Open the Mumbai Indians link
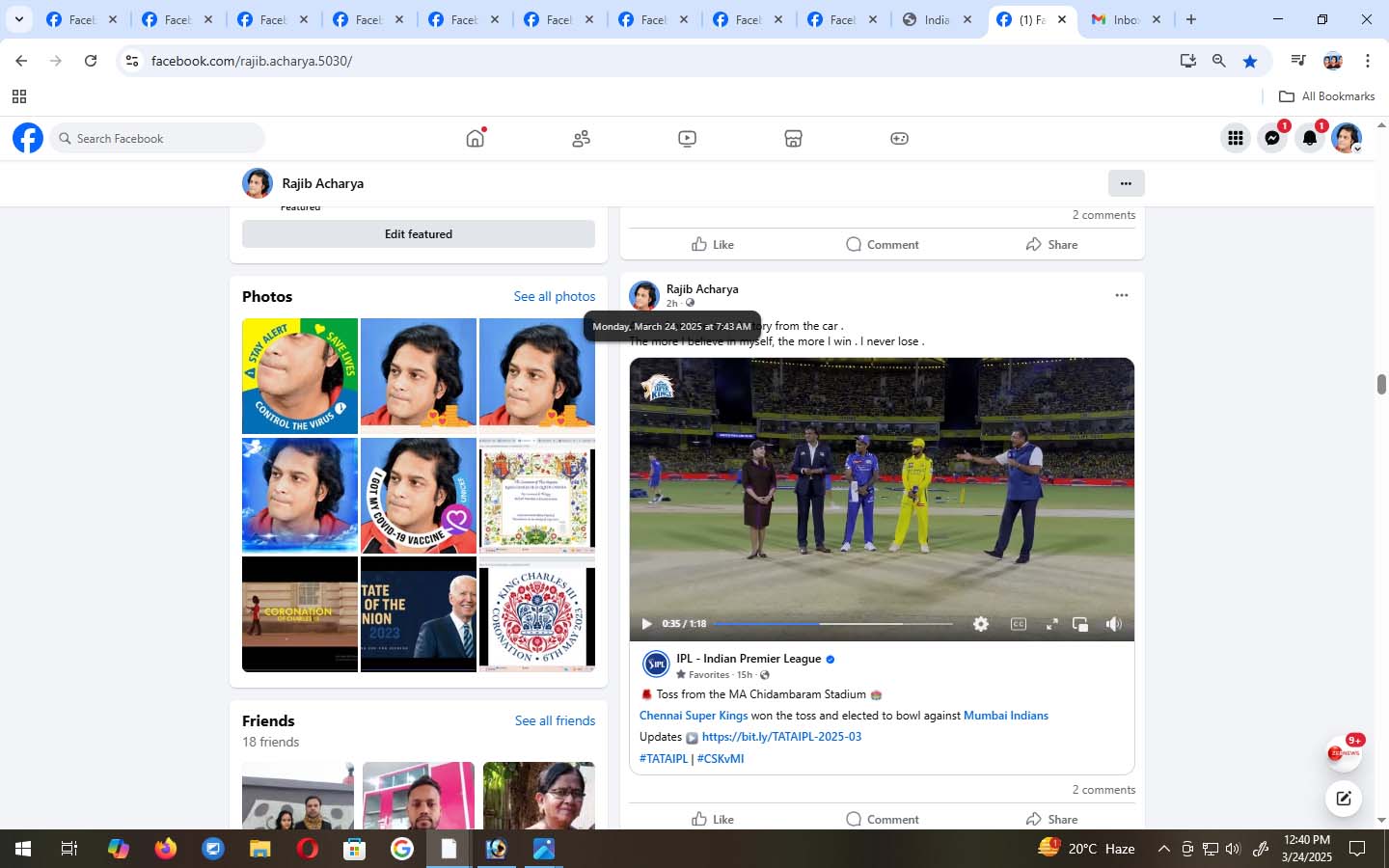1389x868 pixels. [x=1006, y=716]
